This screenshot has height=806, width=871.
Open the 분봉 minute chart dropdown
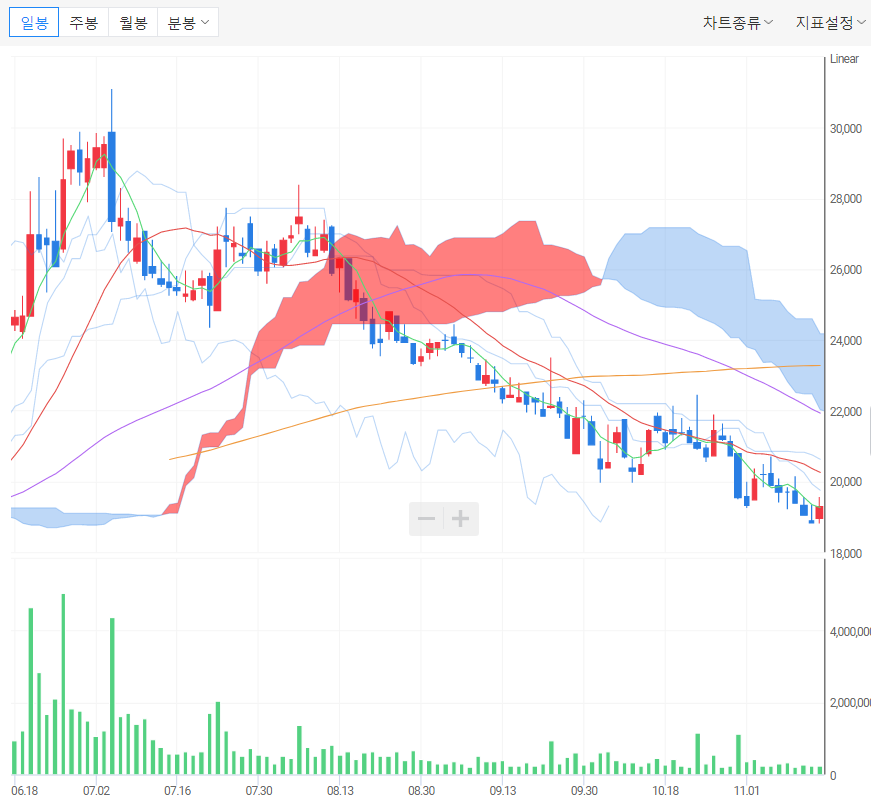coord(188,23)
